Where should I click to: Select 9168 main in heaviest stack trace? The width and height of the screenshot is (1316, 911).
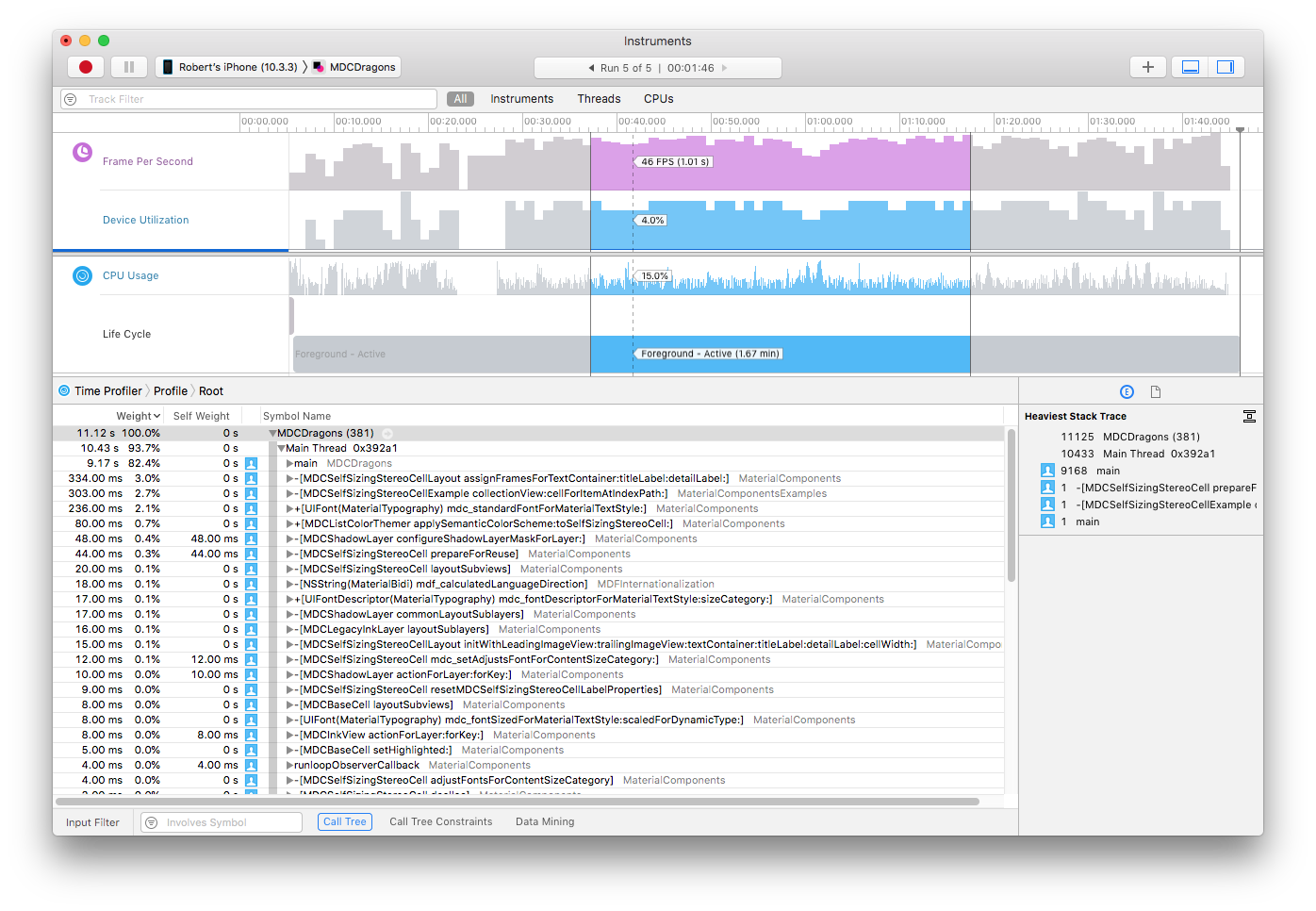pyautogui.click(x=1090, y=471)
